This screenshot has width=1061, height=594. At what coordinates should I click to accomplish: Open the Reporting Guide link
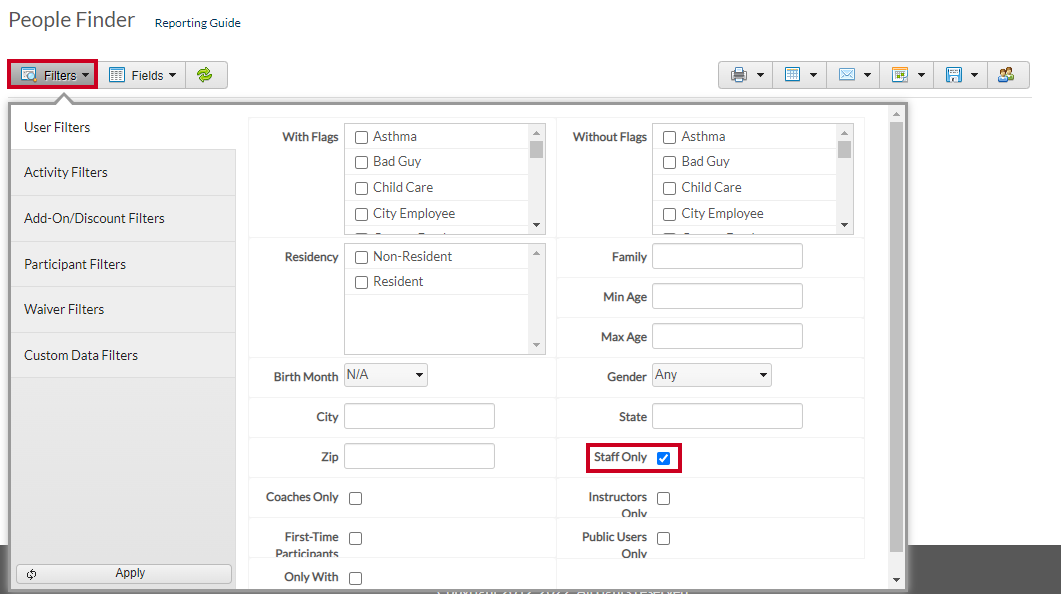(198, 23)
